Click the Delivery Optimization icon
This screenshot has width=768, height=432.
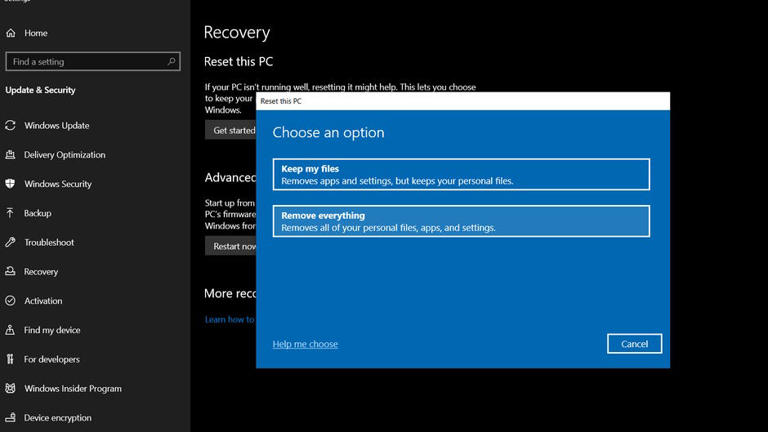(10, 155)
